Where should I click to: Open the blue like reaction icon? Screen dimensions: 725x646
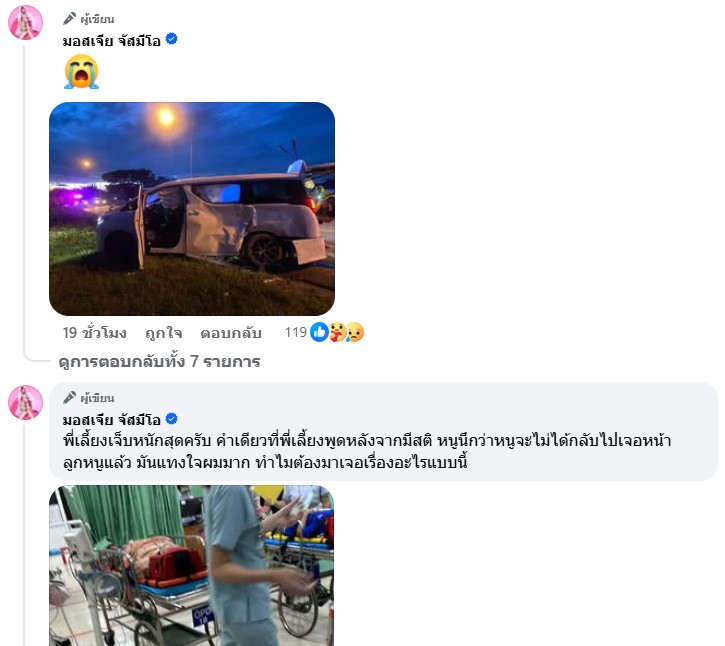click(319, 332)
